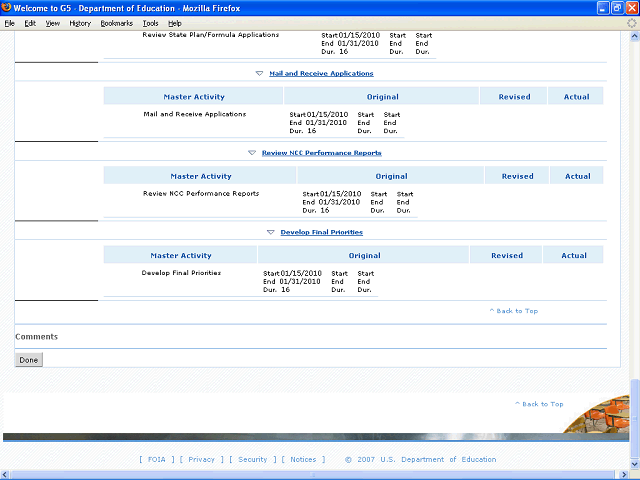Open the Develop Final Priorities link

pyautogui.click(x=321, y=232)
